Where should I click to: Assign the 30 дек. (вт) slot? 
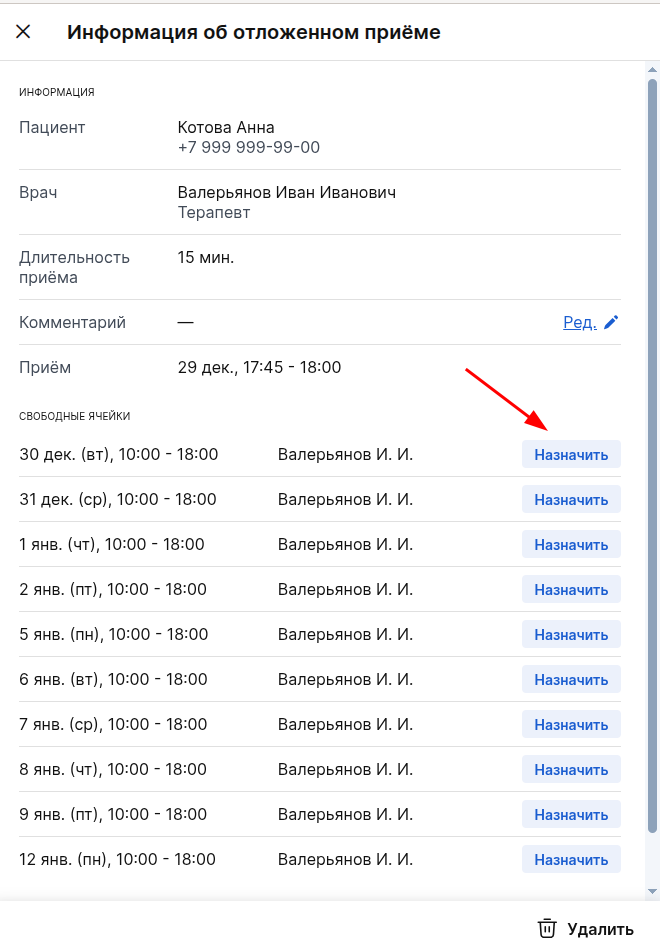(571, 455)
